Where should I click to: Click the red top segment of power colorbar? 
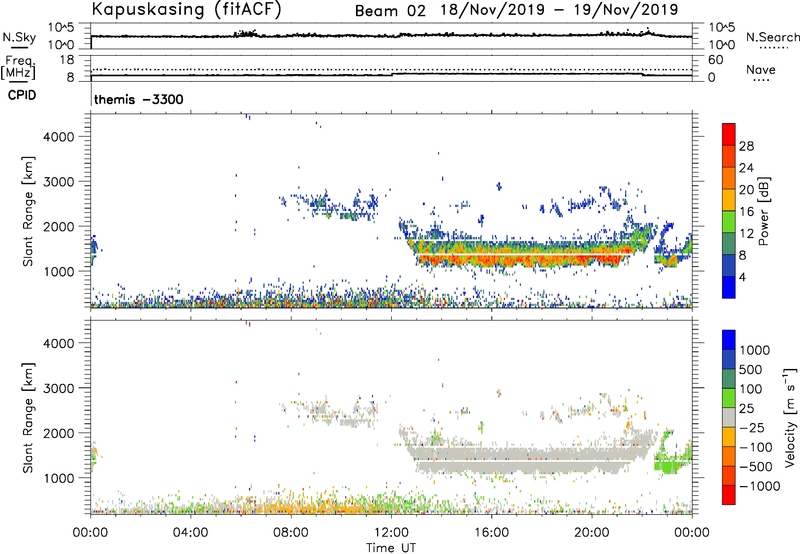click(x=729, y=134)
